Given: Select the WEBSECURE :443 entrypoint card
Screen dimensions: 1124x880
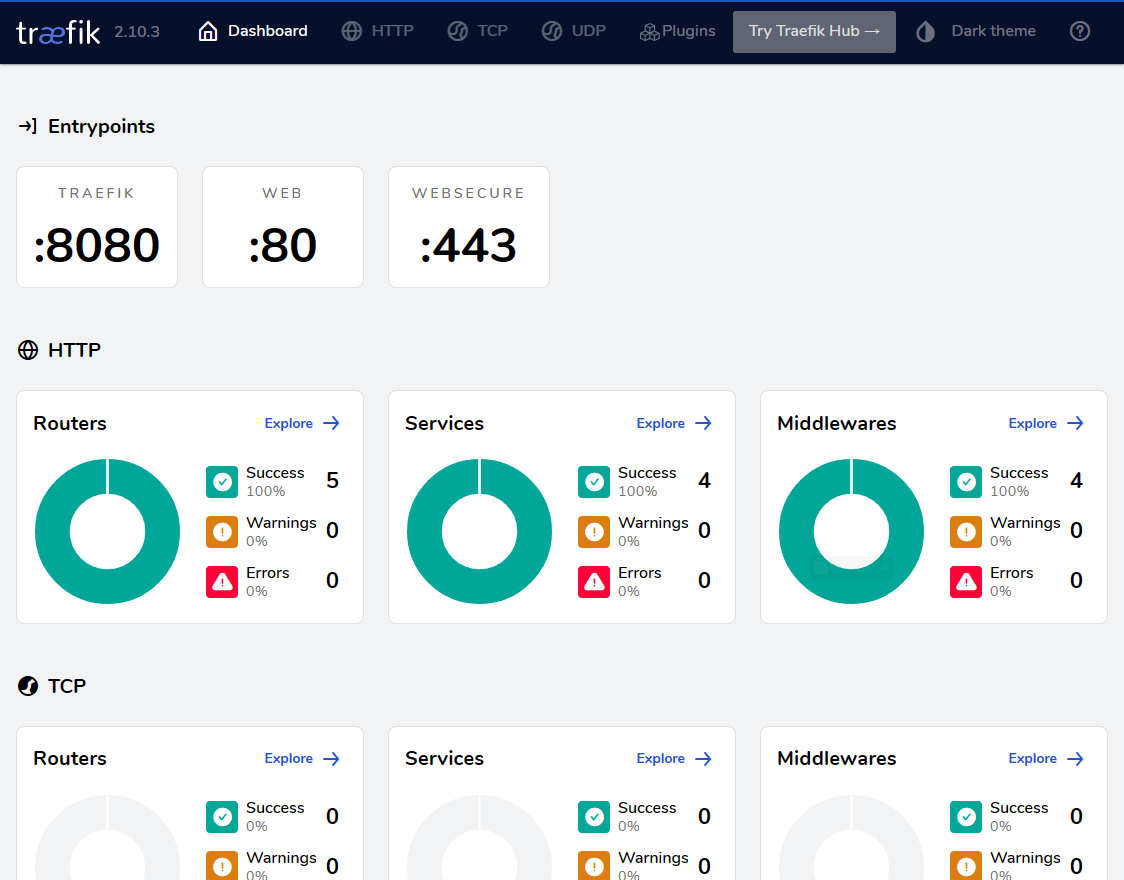Looking at the screenshot, I should 469,227.
